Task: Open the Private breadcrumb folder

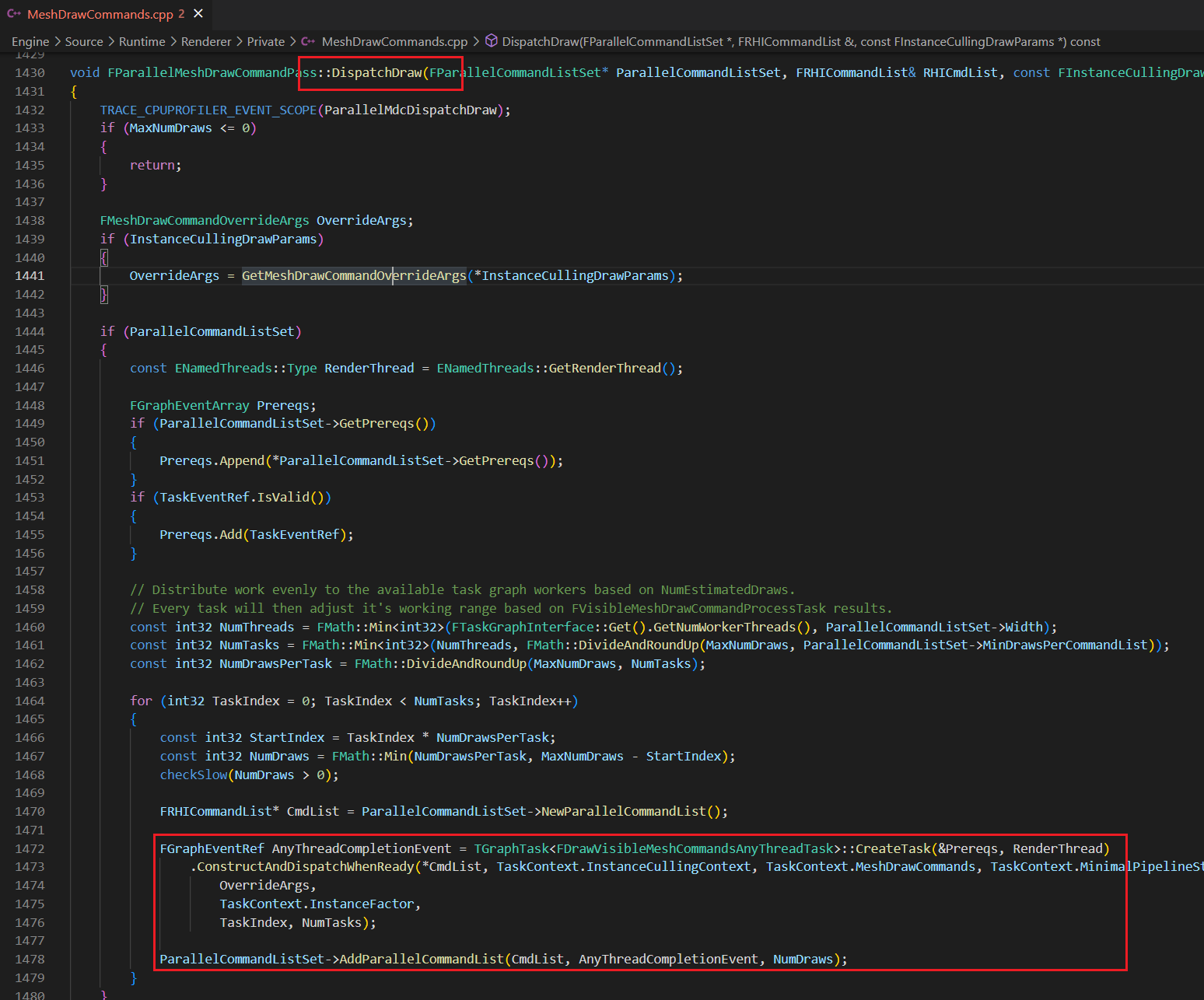Action: tap(266, 42)
